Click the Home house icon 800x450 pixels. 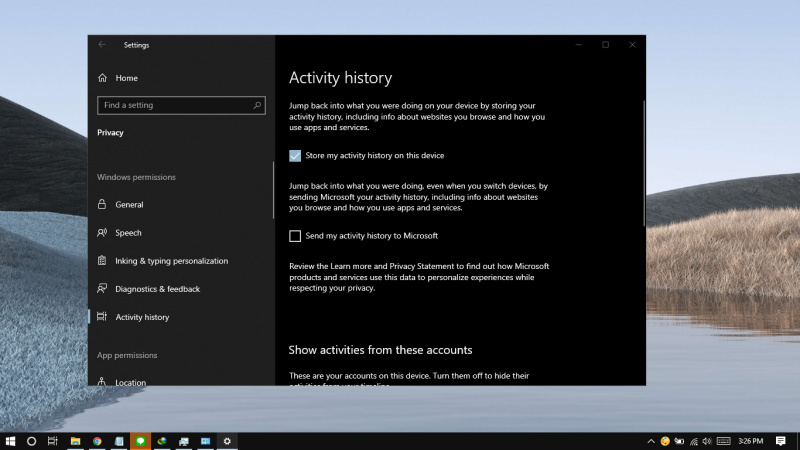[103, 78]
